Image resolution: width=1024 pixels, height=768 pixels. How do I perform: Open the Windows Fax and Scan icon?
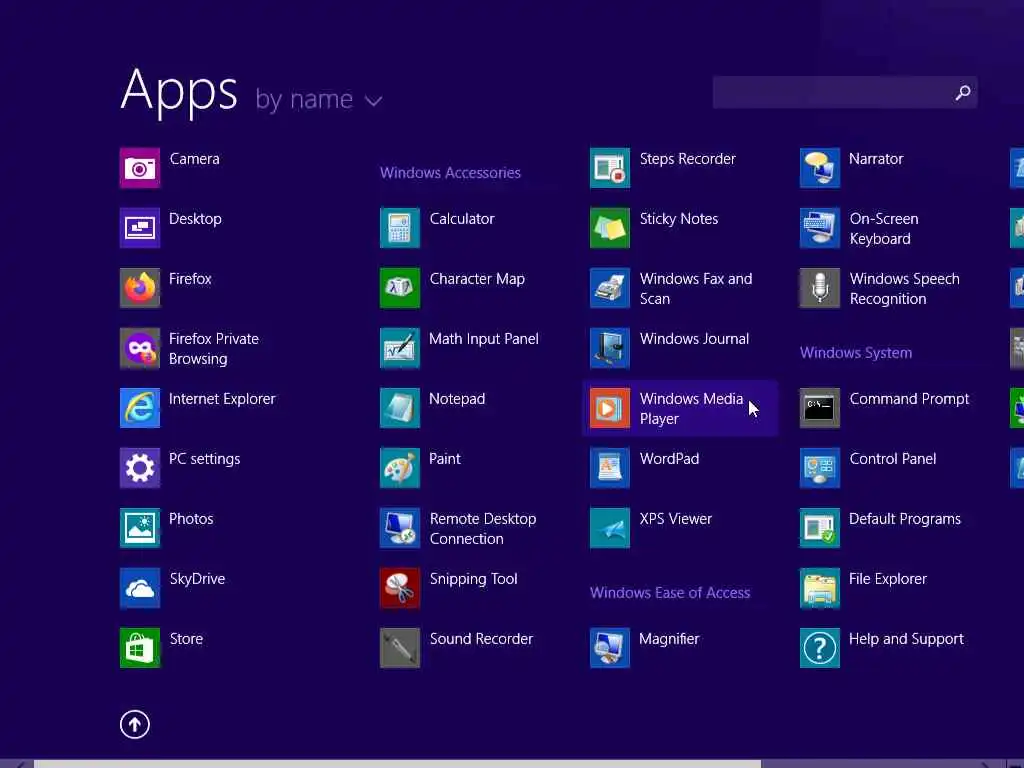click(610, 288)
